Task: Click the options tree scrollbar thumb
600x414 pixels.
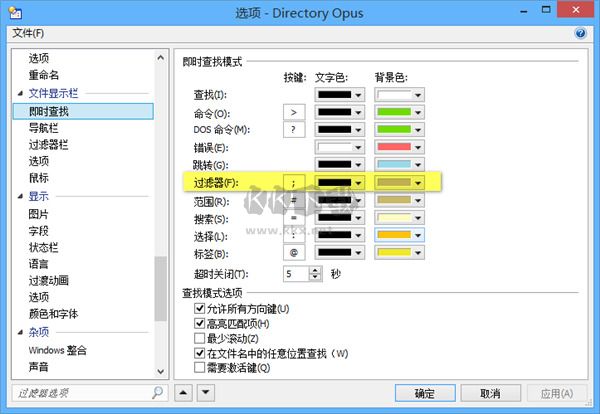Action: pyautogui.click(x=161, y=289)
